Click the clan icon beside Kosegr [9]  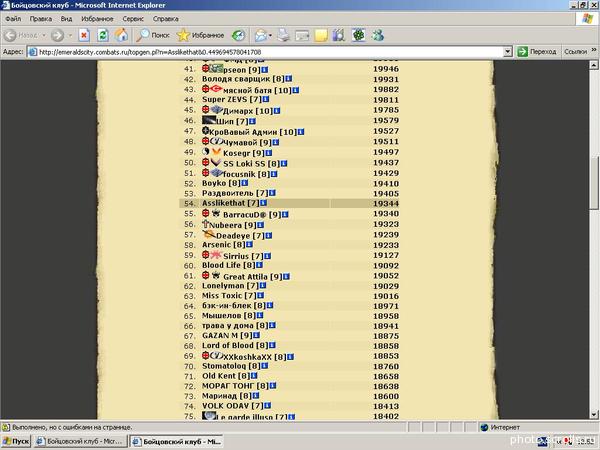pyautogui.click(x=216, y=152)
